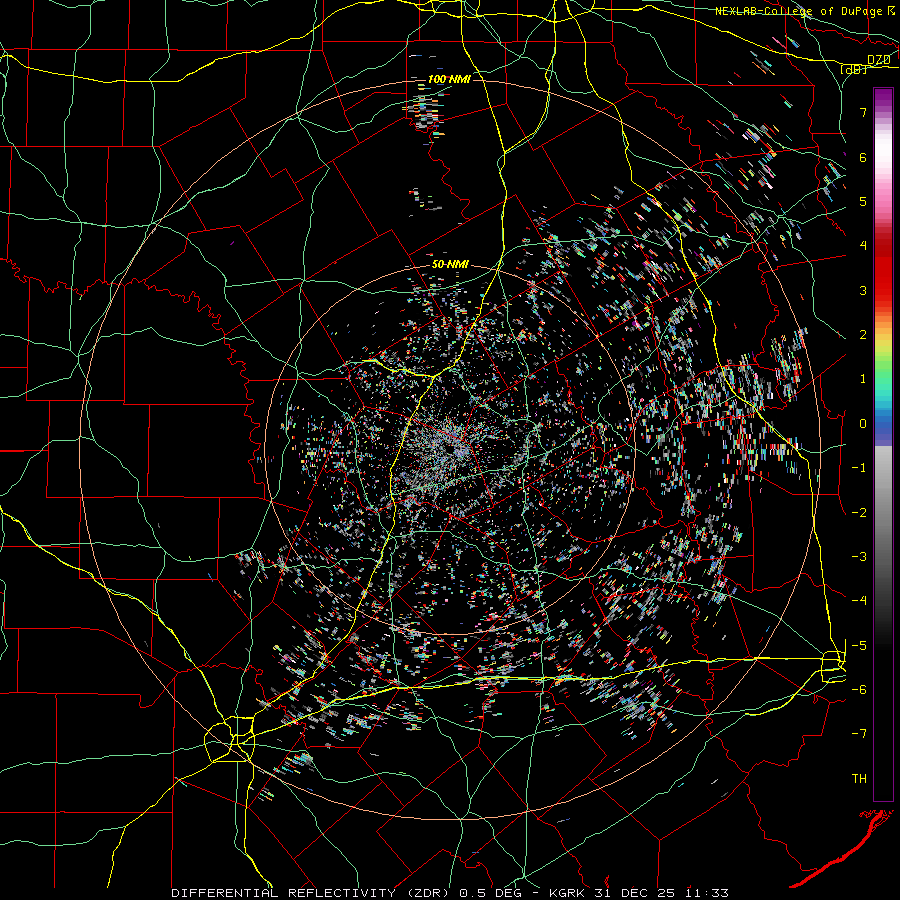Click the '-6' label on the color scale

click(x=859, y=690)
